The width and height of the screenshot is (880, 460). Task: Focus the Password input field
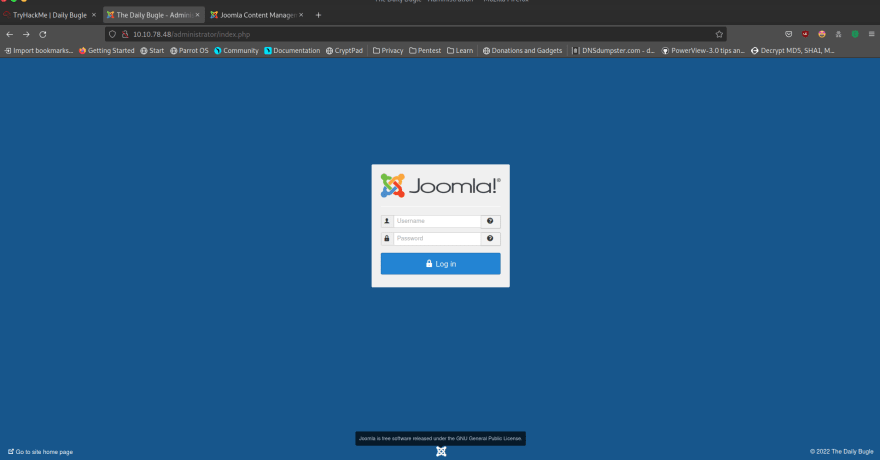tap(437, 238)
